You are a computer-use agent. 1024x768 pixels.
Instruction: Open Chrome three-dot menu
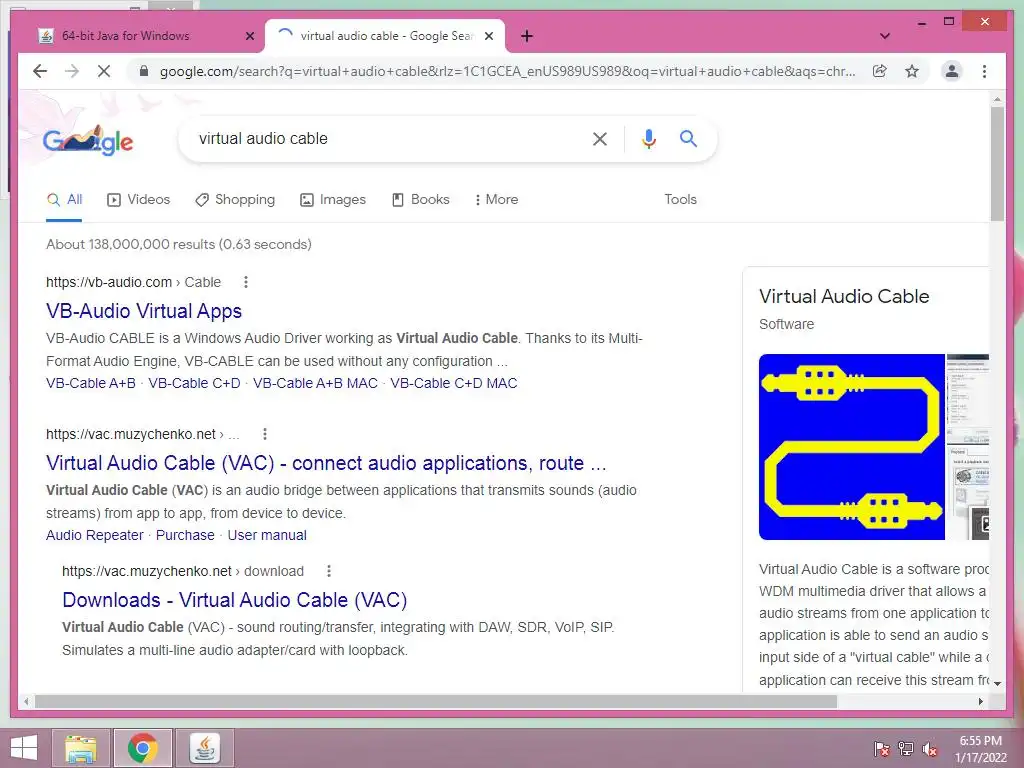tap(984, 71)
